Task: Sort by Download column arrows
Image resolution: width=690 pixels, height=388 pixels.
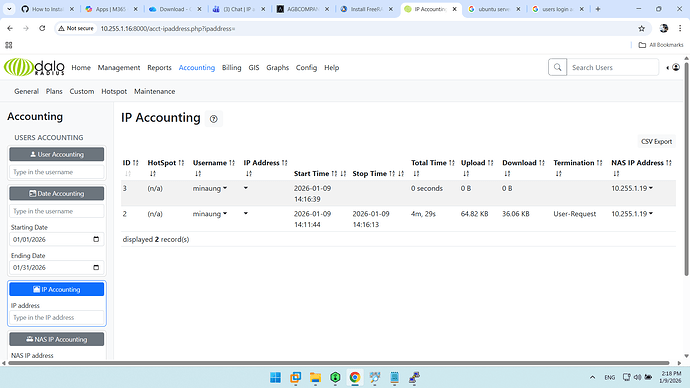Action: pyautogui.click(x=542, y=163)
